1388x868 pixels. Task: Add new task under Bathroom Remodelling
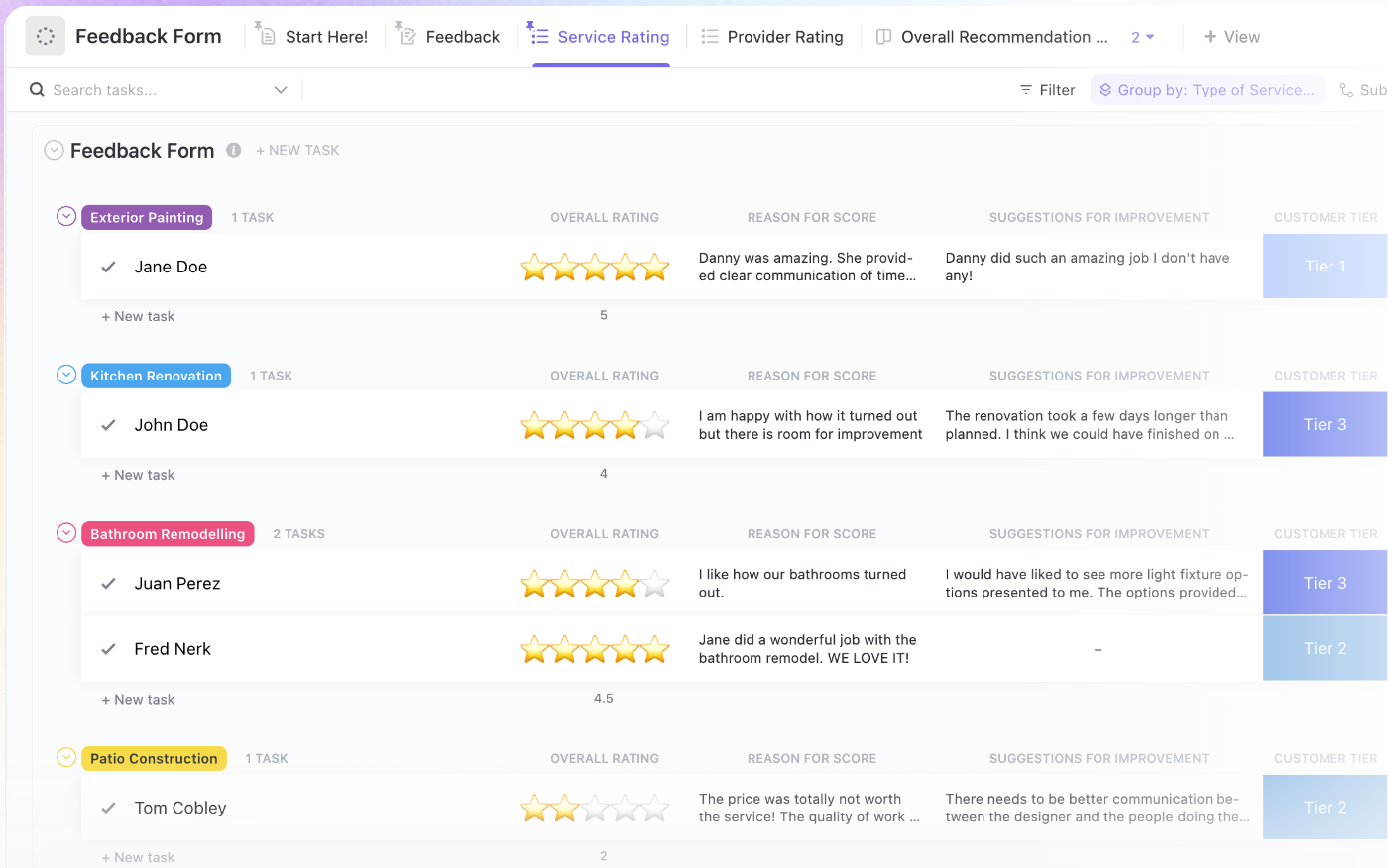coord(138,699)
